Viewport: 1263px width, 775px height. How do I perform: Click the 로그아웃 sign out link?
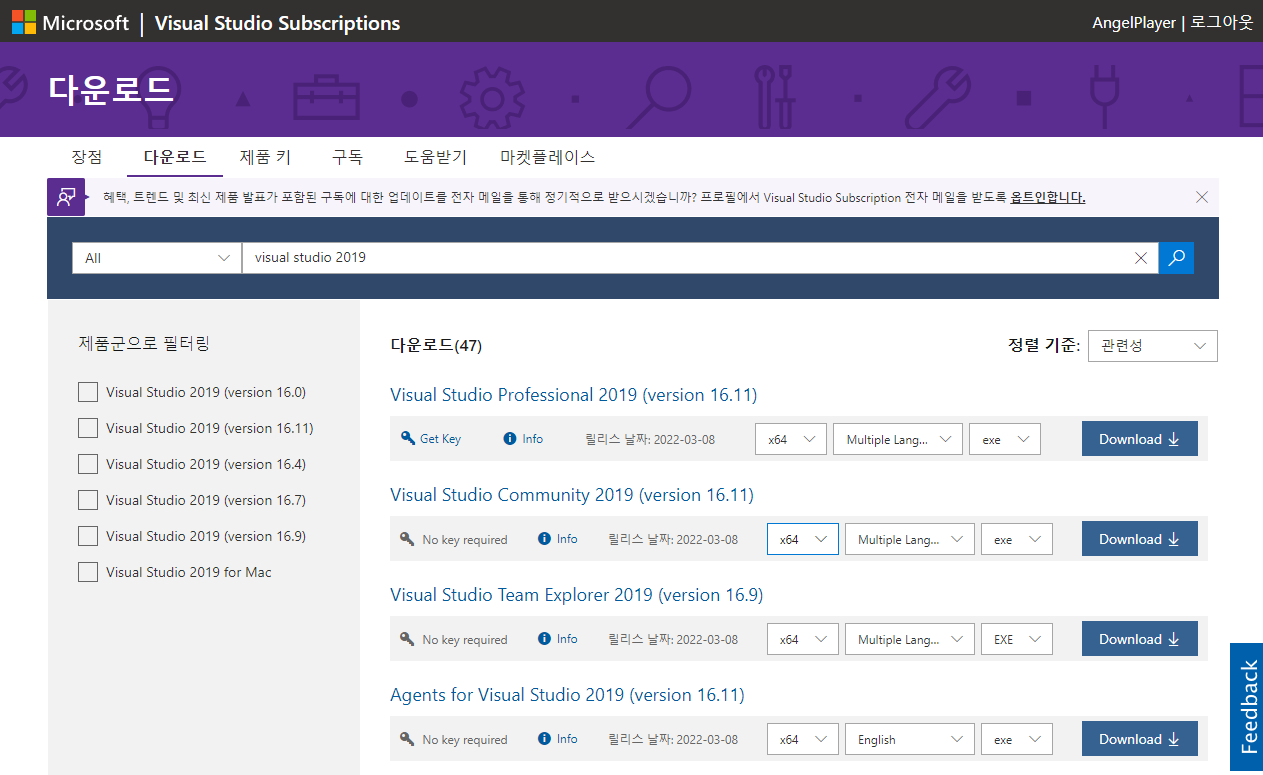[x=1221, y=22]
